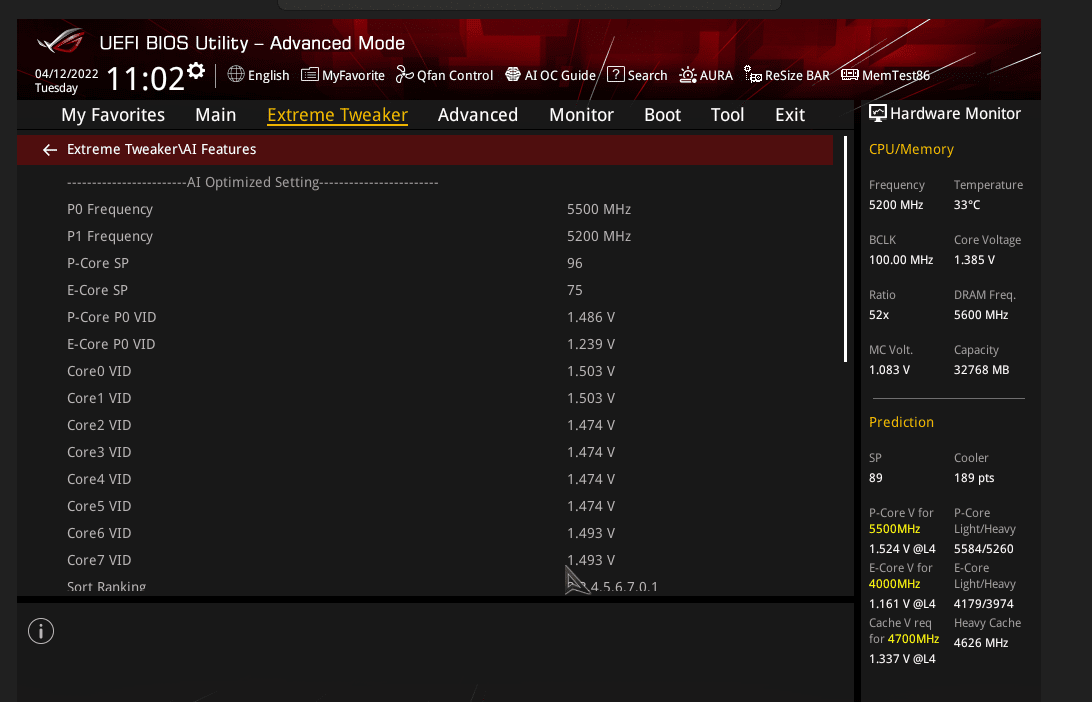This screenshot has height=702, width=1092.
Task: Click the CPU/Memory heading in Hardware Monitor
Action: (912, 150)
